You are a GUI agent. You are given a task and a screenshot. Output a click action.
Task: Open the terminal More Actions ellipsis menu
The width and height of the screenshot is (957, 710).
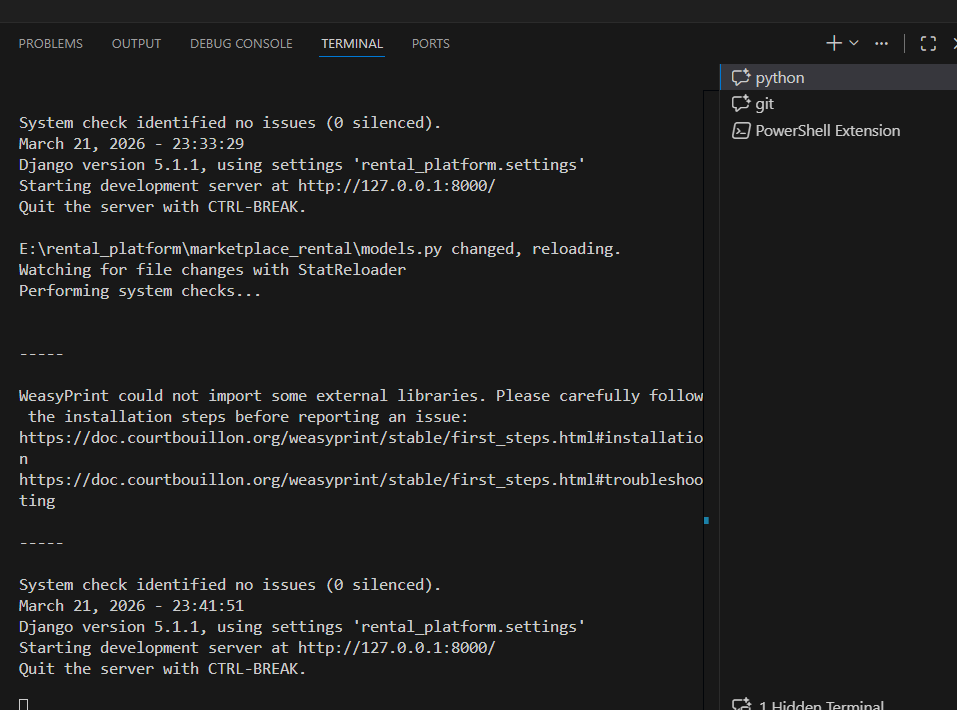coord(881,43)
